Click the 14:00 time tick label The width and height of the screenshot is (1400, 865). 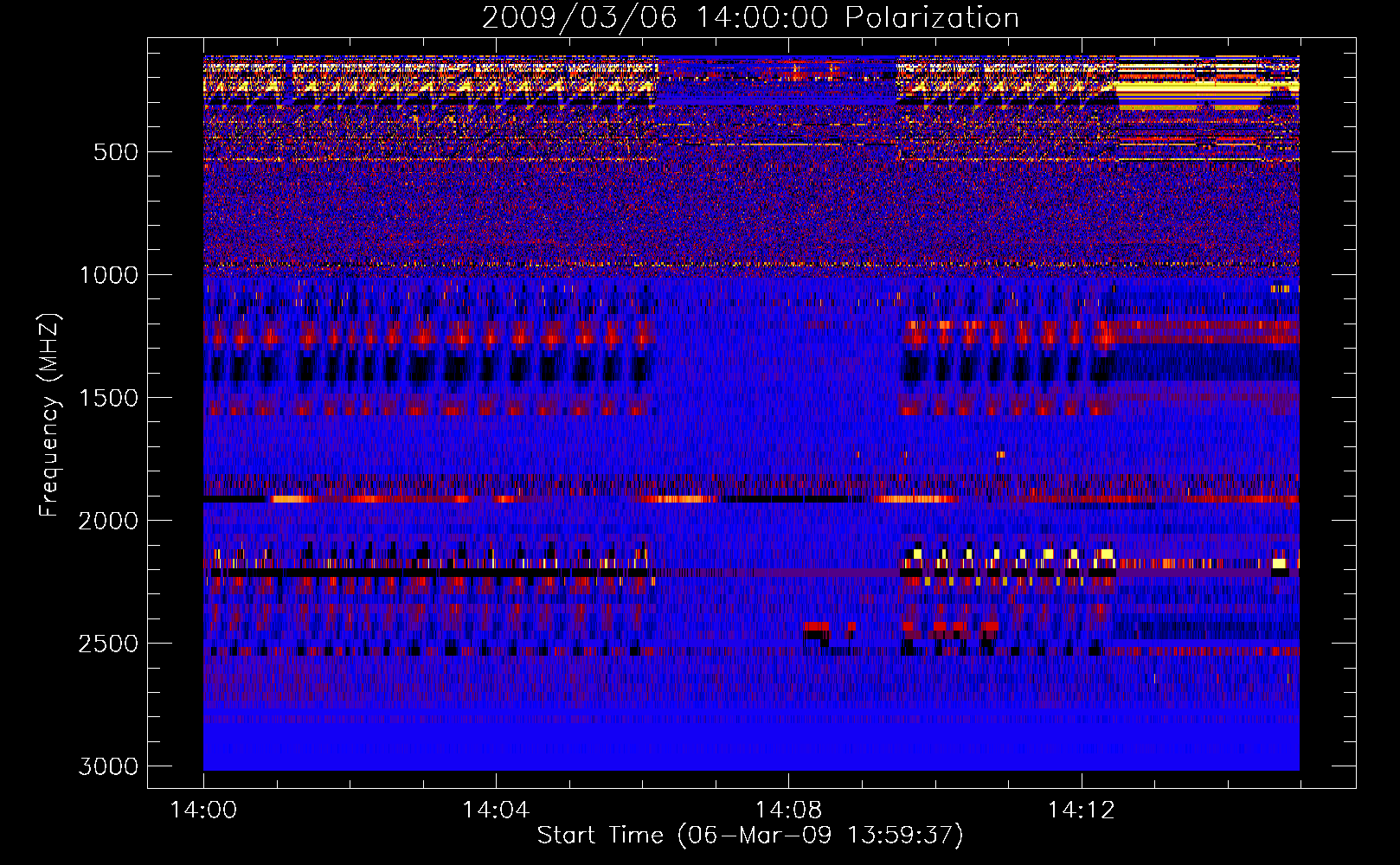[203, 811]
